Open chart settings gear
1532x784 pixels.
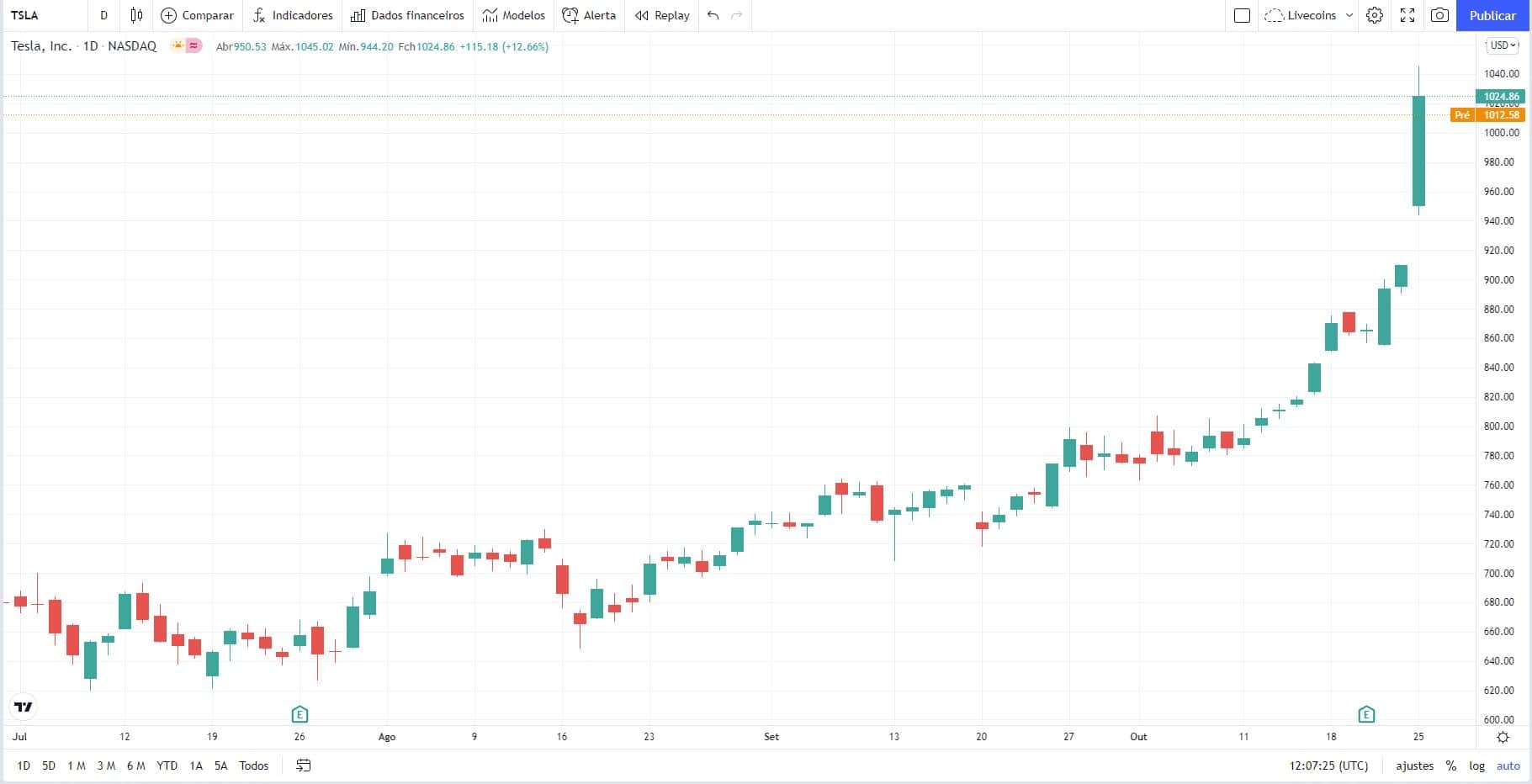[1375, 15]
